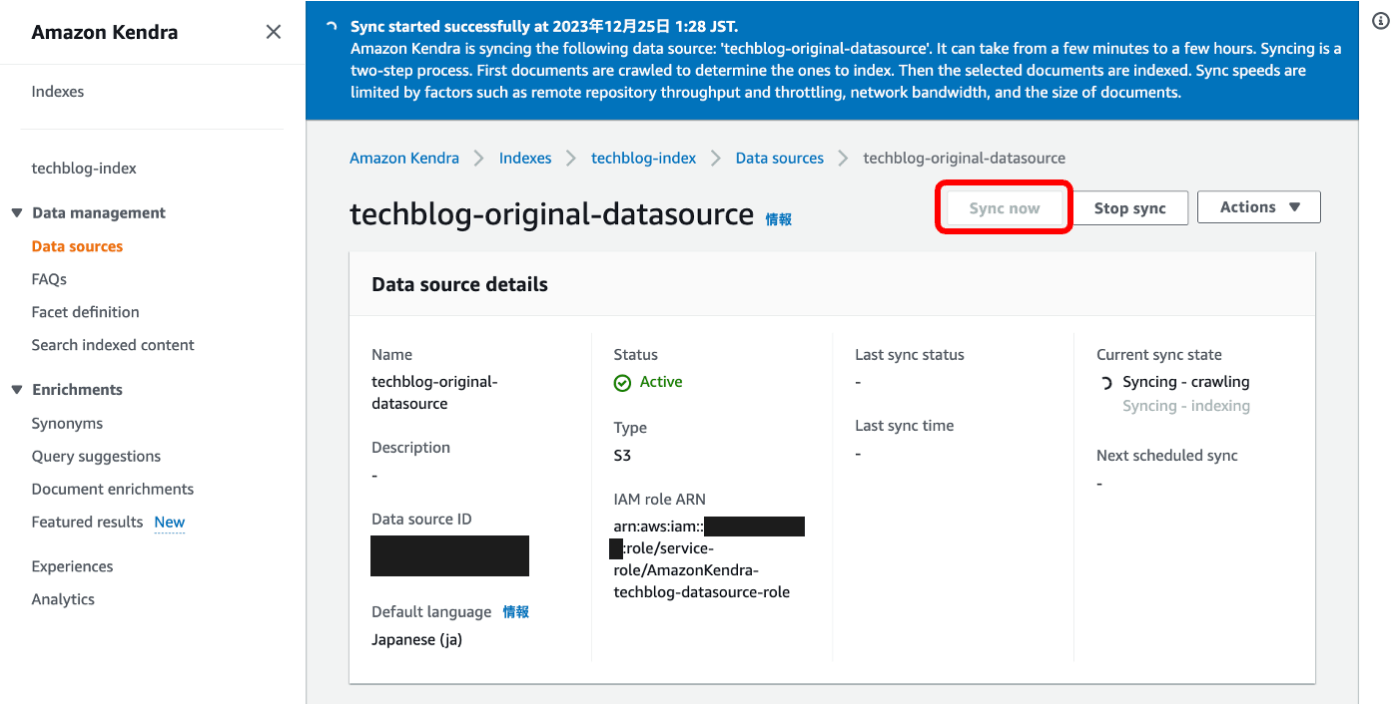Click the green Active status check icon
This screenshot has width=1400, height=704.
click(x=622, y=383)
